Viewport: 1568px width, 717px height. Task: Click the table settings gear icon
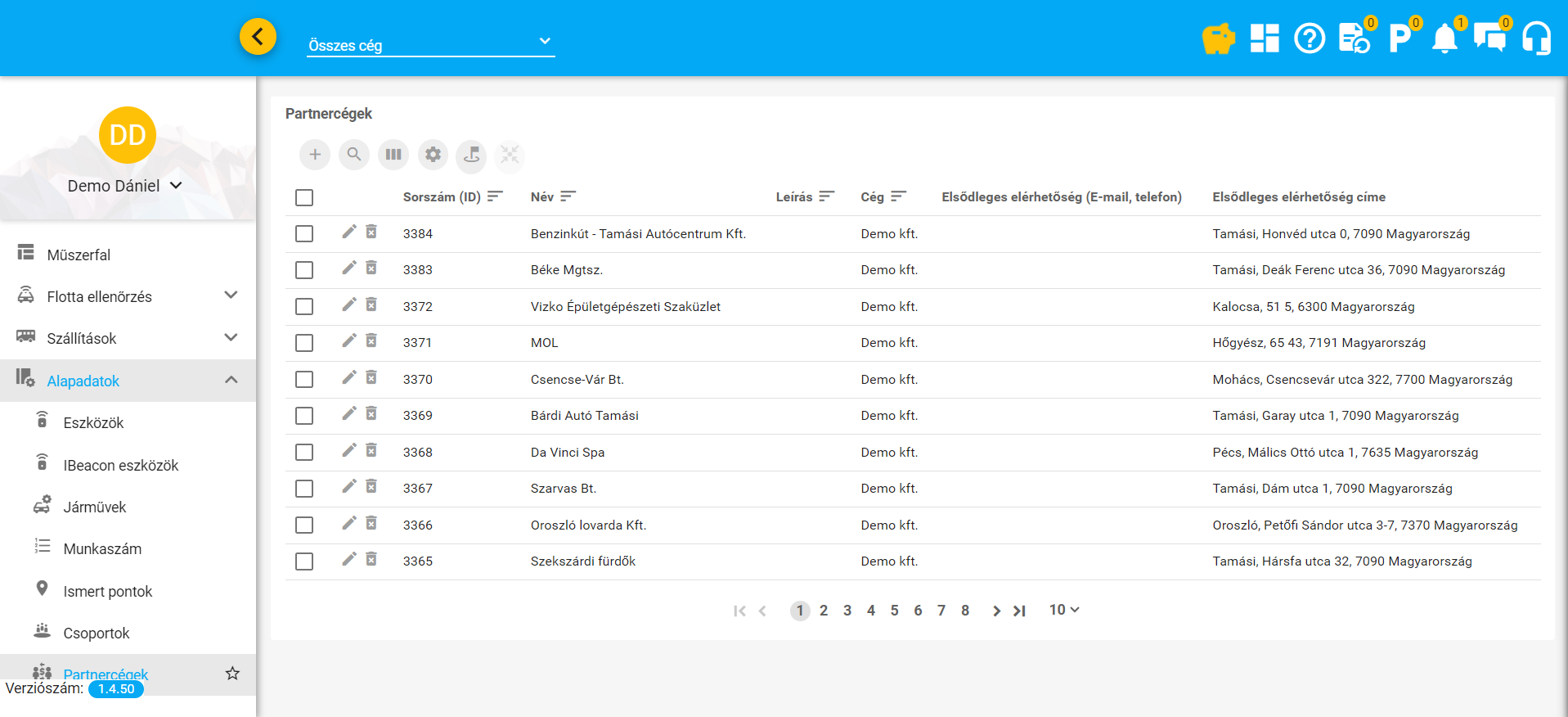(433, 155)
